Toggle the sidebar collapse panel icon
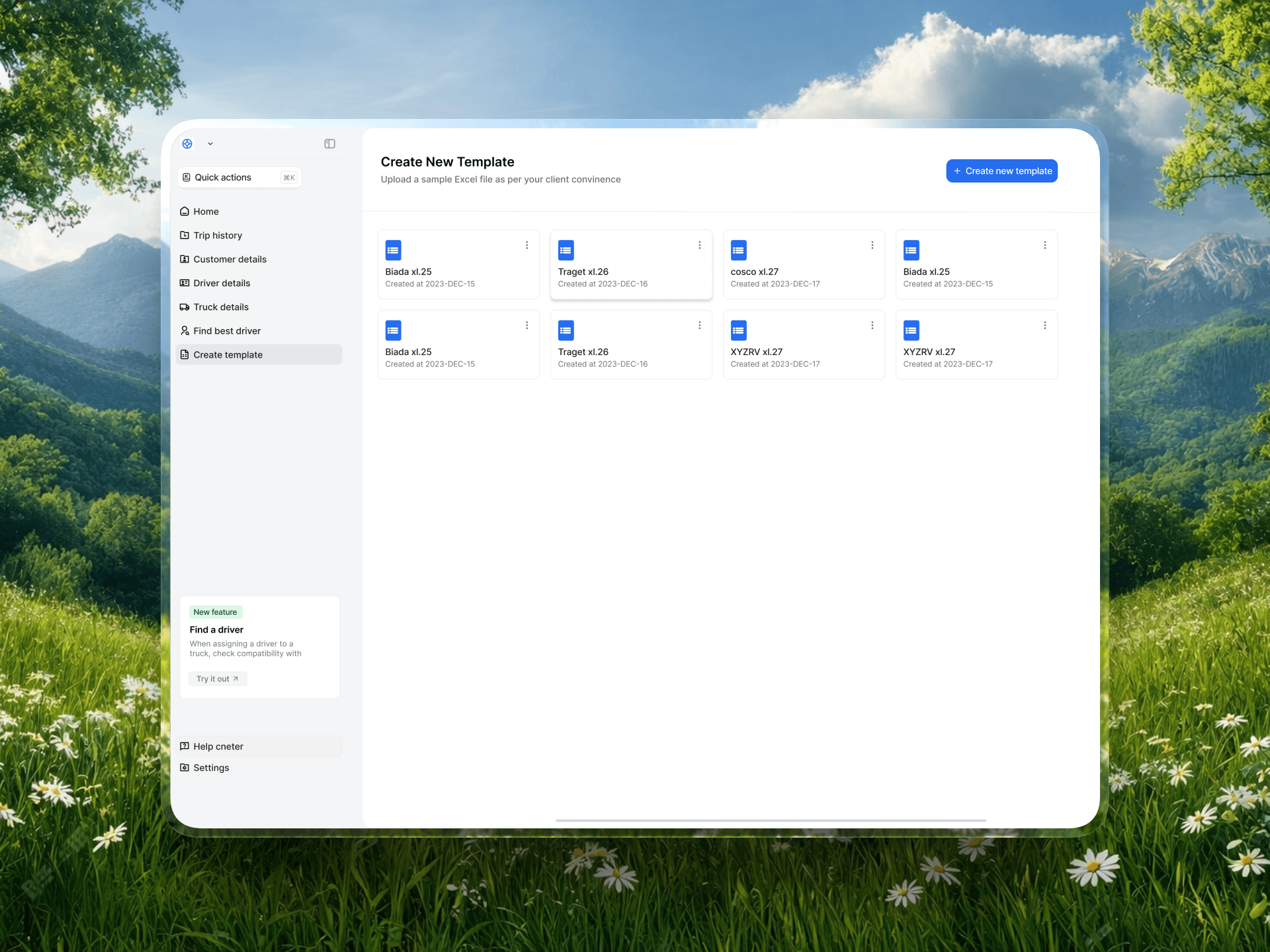1270x952 pixels. [329, 143]
